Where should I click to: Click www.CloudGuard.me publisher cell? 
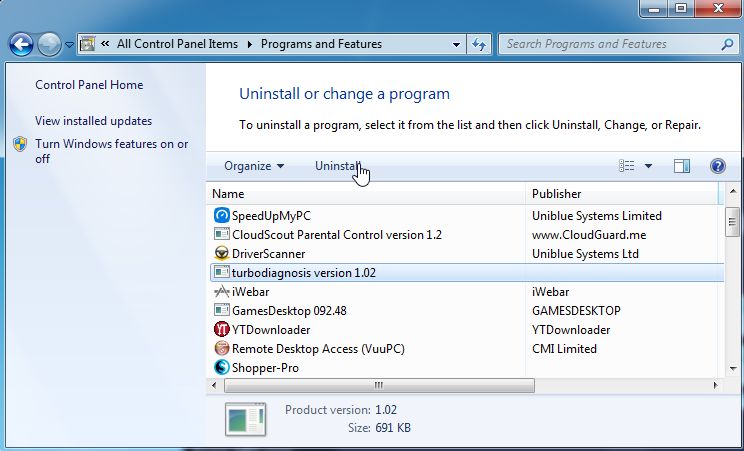(x=589, y=235)
